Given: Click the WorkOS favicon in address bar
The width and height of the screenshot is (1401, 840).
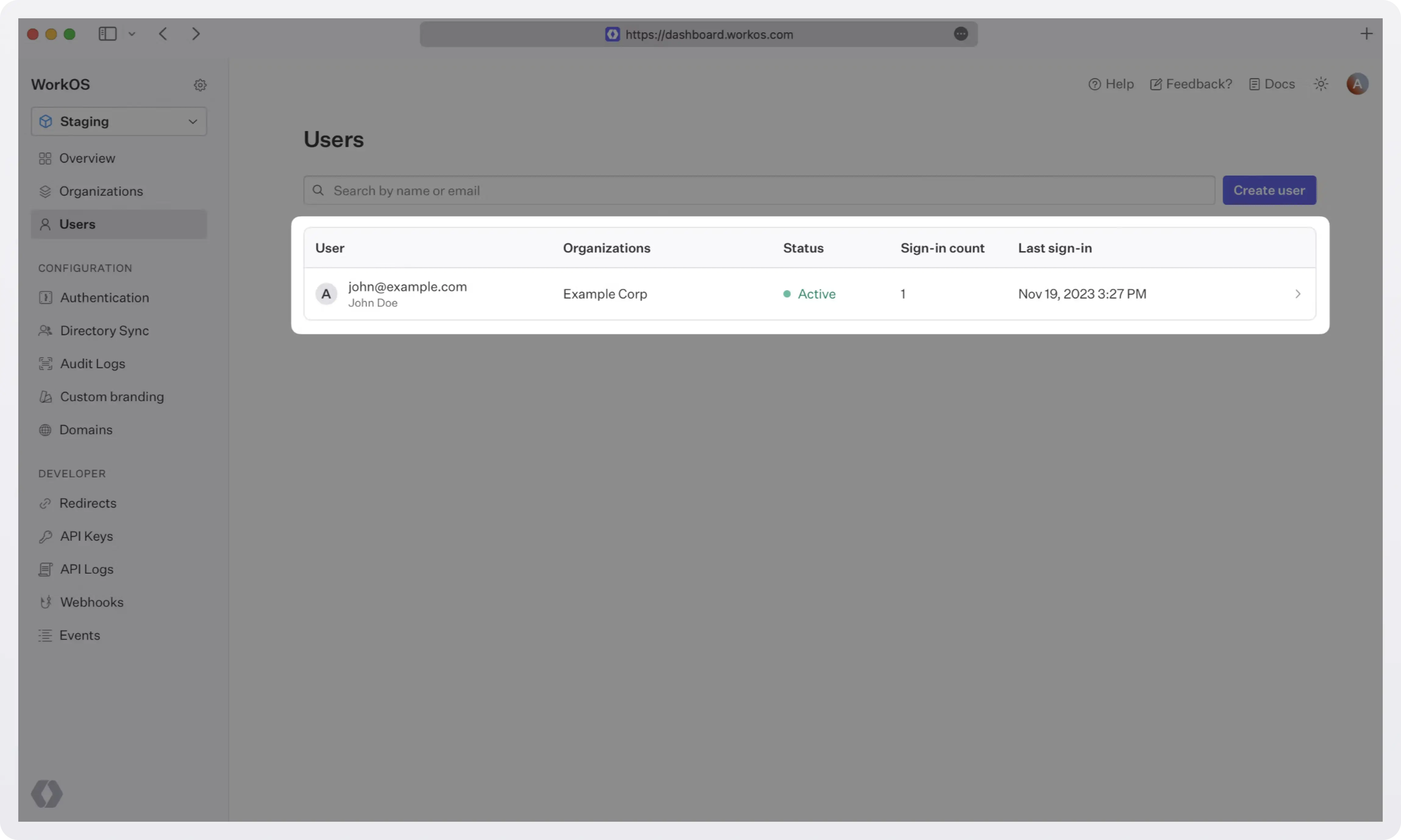Looking at the screenshot, I should tap(612, 34).
